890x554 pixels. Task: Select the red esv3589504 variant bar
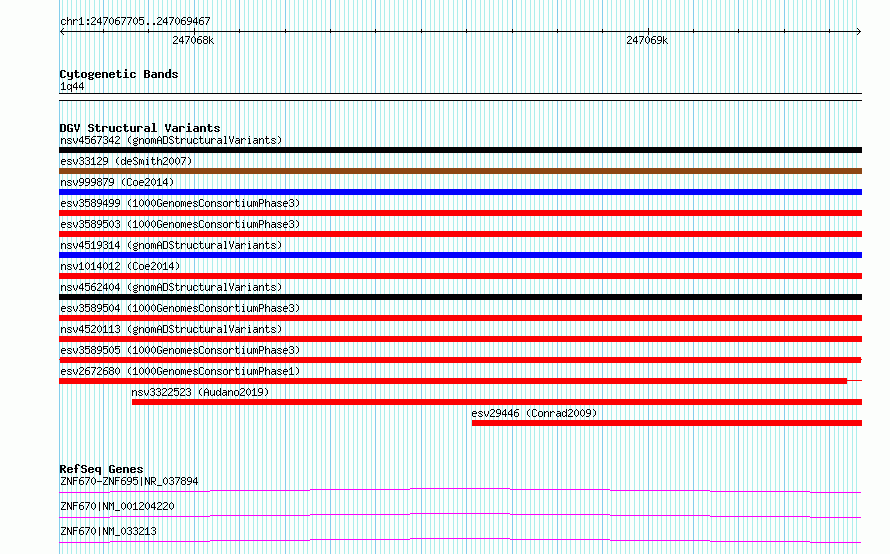click(460, 318)
